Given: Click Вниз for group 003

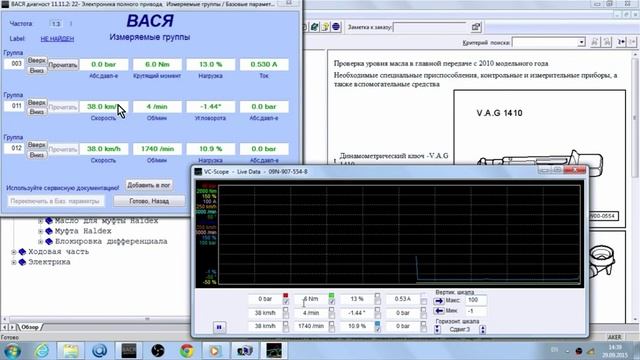Looking at the screenshot, I should click(x=37, y=70).
